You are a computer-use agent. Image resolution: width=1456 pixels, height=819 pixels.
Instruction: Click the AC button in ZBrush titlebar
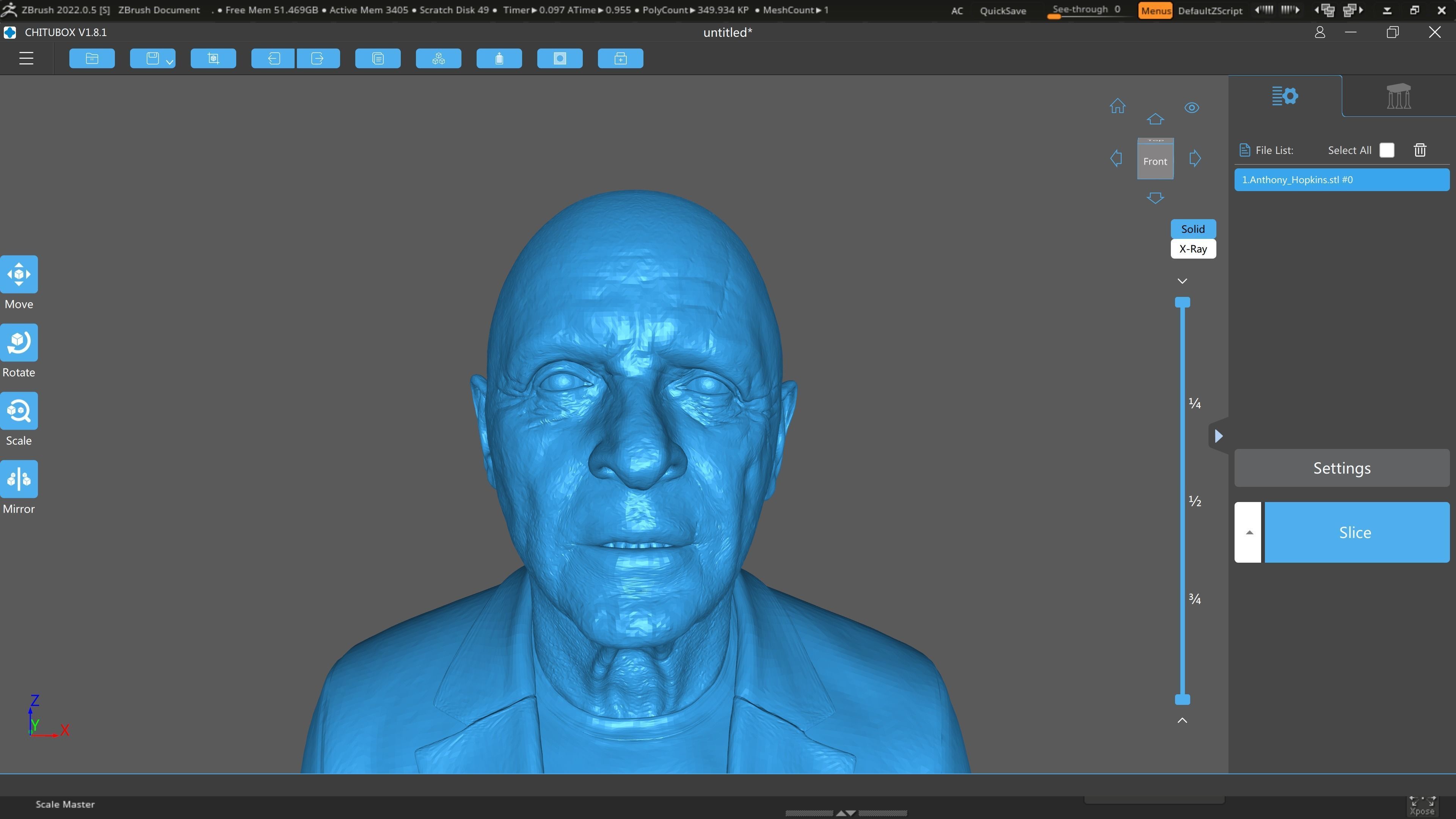[957, 10]
